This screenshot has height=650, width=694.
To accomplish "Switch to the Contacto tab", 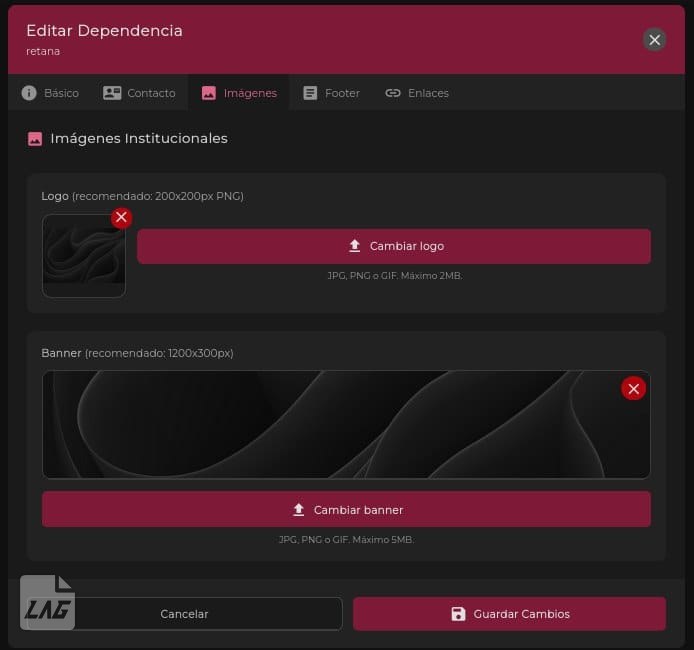I will pos(139,93).
